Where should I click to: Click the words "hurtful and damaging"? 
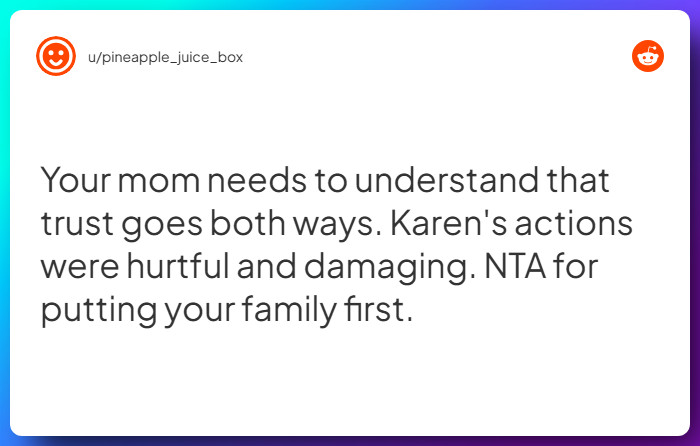tap(301, 267)
